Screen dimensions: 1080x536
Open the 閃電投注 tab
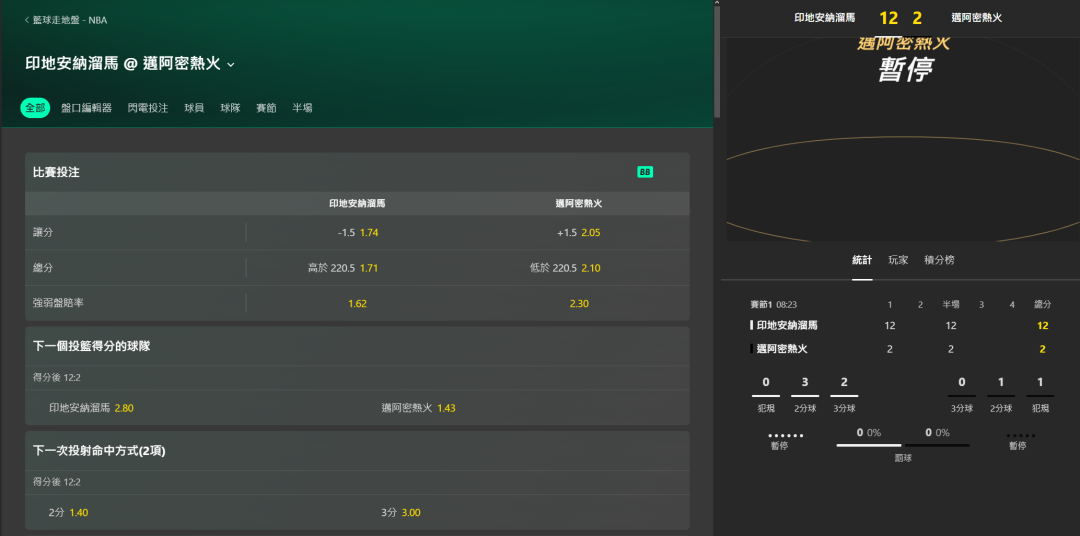[148, 108]
